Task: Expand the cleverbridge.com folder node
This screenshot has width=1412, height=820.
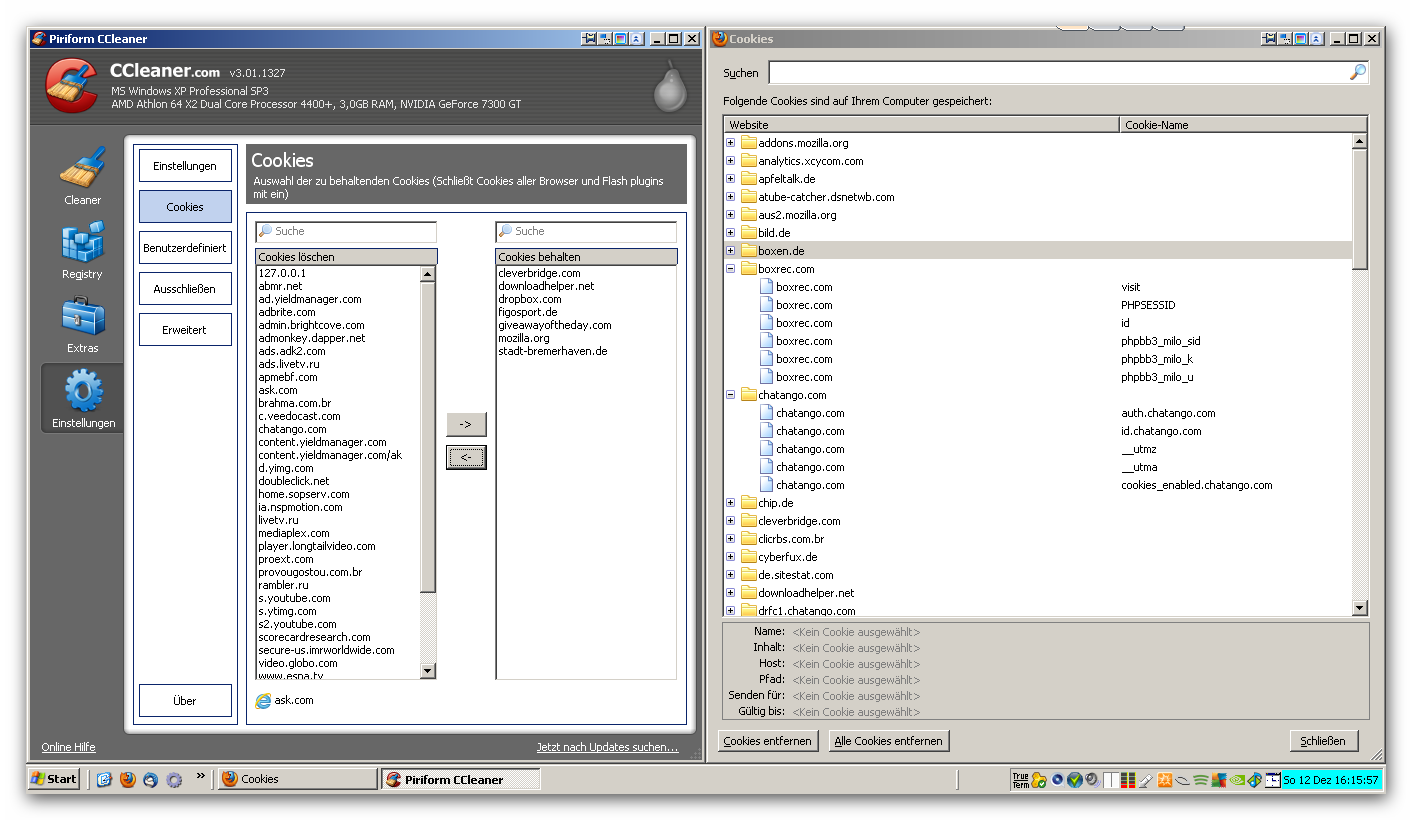Action: pos(731,521)
